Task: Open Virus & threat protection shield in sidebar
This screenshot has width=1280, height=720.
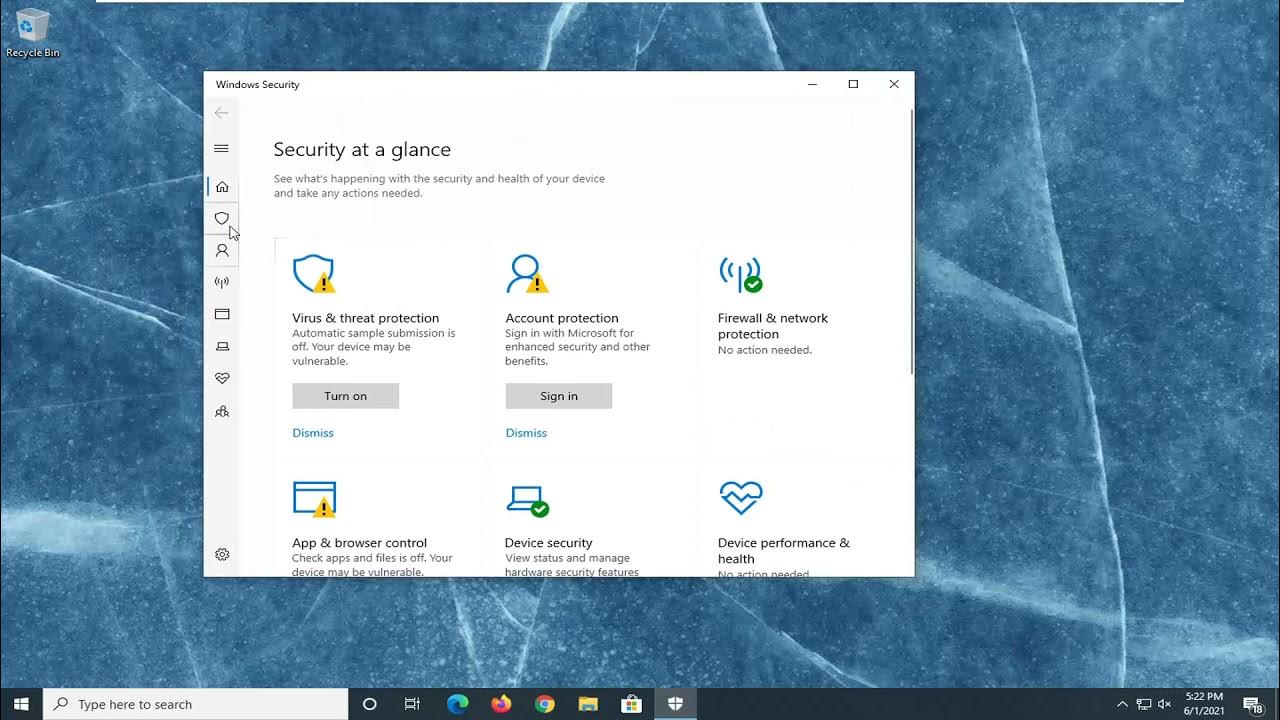Action: [x=222, y=218]
